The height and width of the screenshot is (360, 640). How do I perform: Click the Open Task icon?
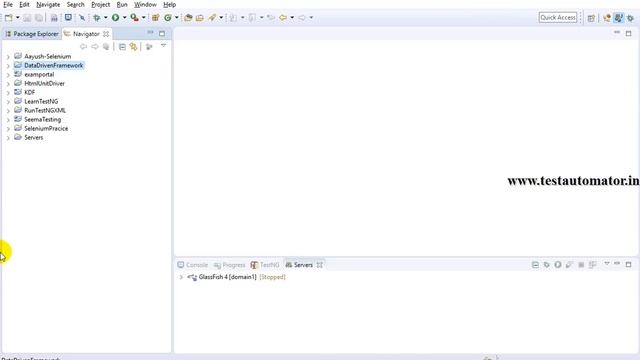[x=200, y=18]
